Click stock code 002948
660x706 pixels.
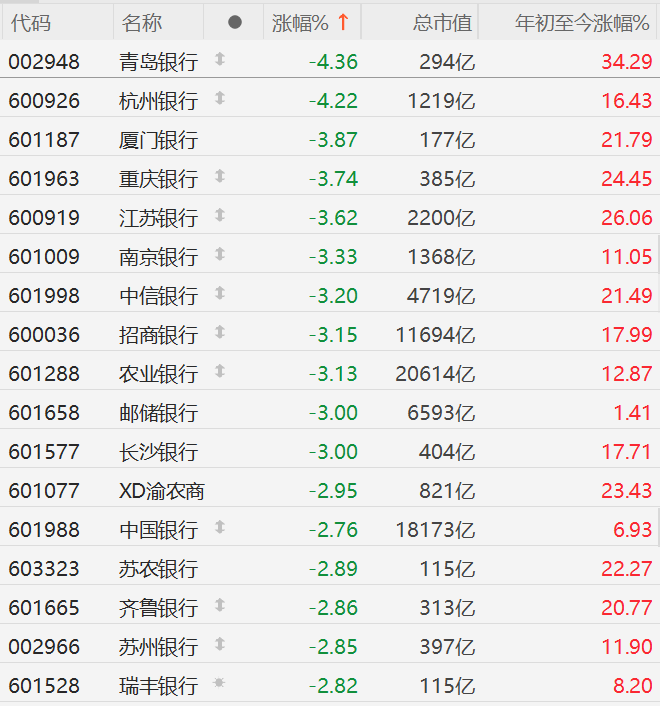click(44, 62)
